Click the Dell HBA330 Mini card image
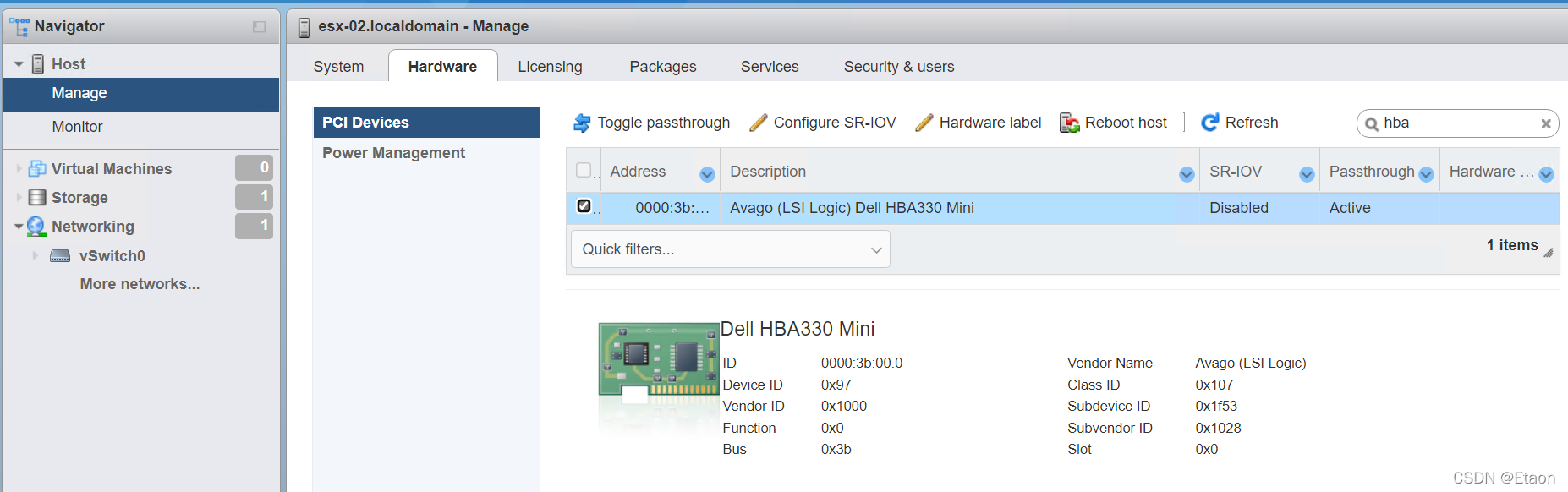This screenshot has width=1568, height=492. 659,361
